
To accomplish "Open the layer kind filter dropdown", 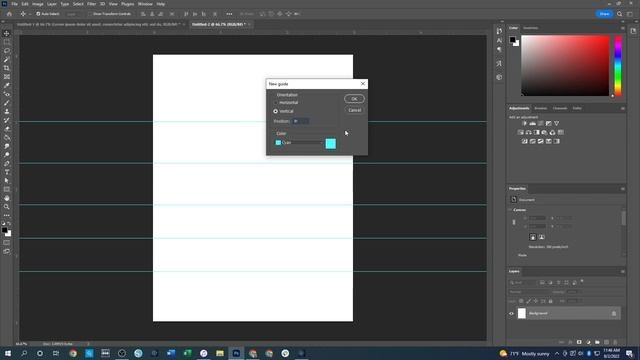I will pos(523,282).
